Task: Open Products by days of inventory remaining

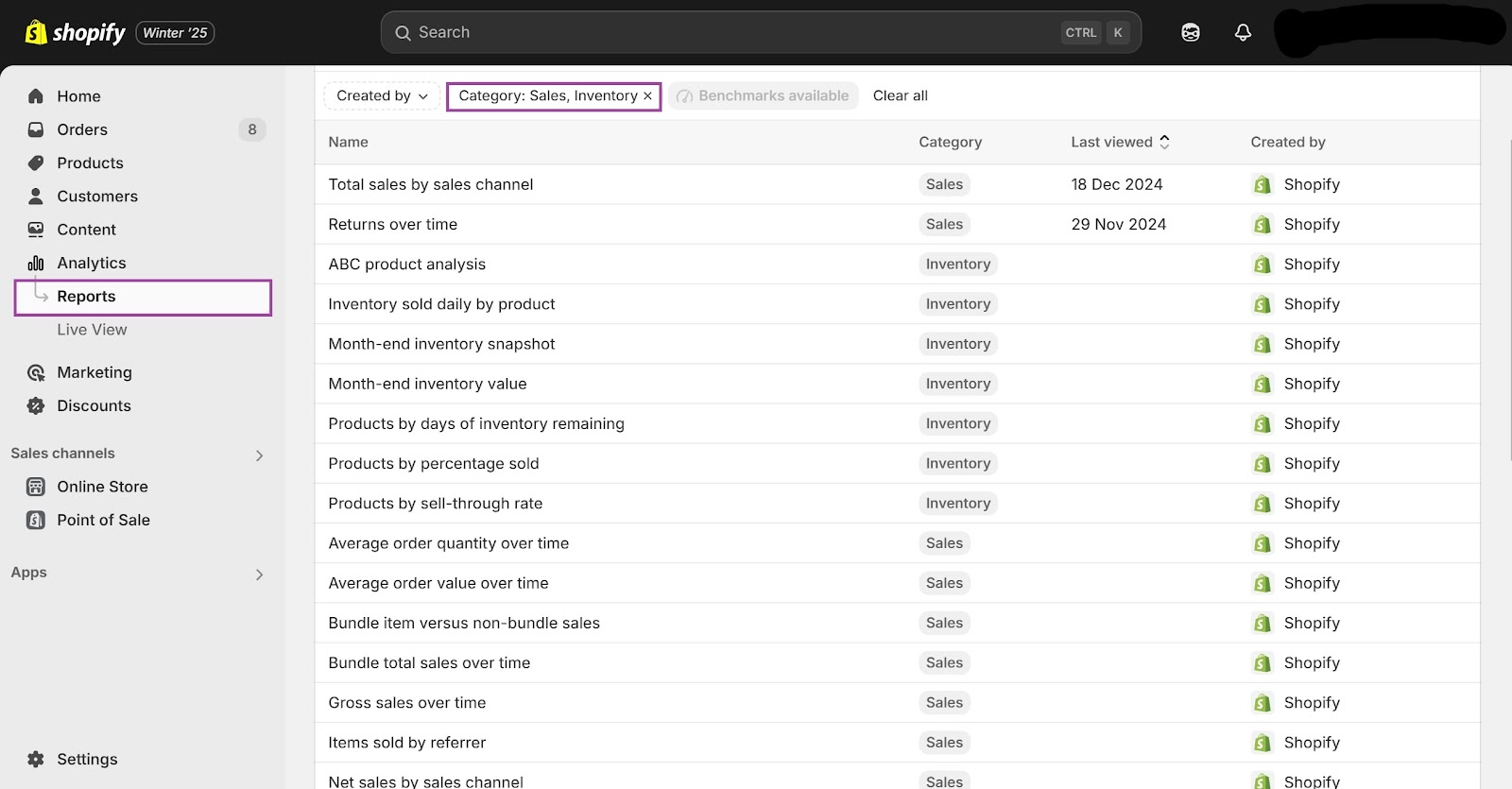Action: [x=476, y=423]
